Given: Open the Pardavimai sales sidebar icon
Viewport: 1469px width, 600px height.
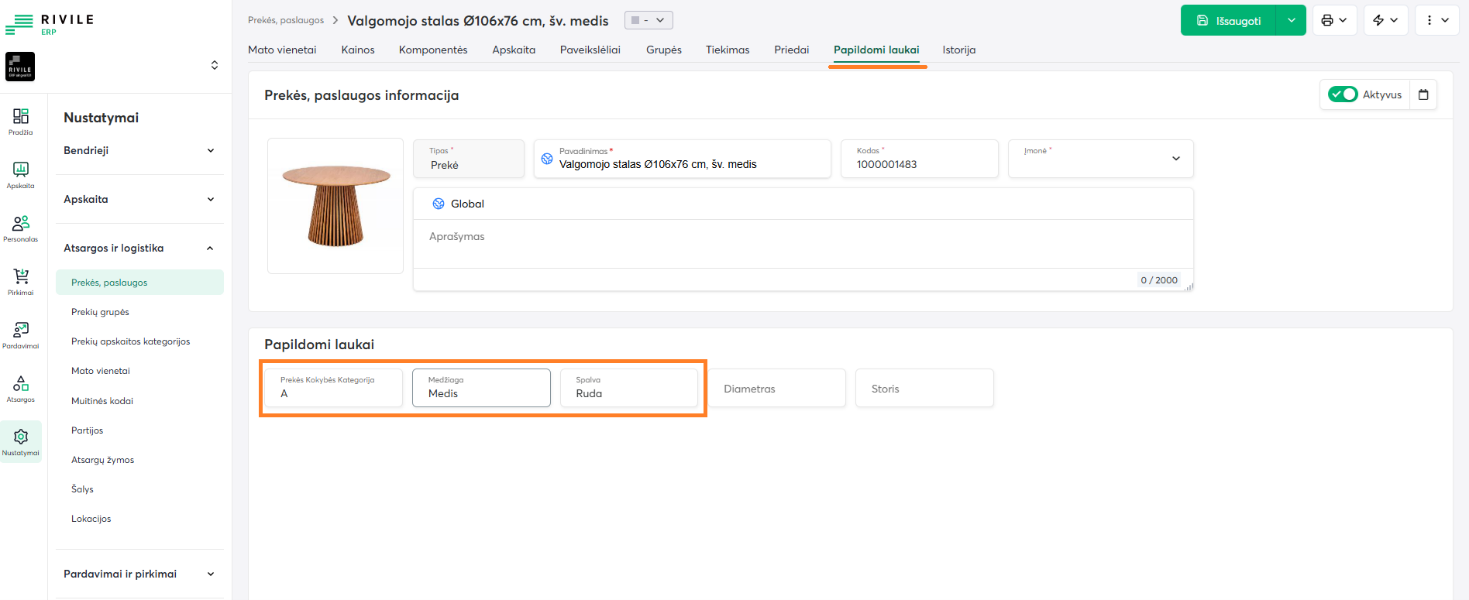Looking at the screenshot, I should pos(21,335).
